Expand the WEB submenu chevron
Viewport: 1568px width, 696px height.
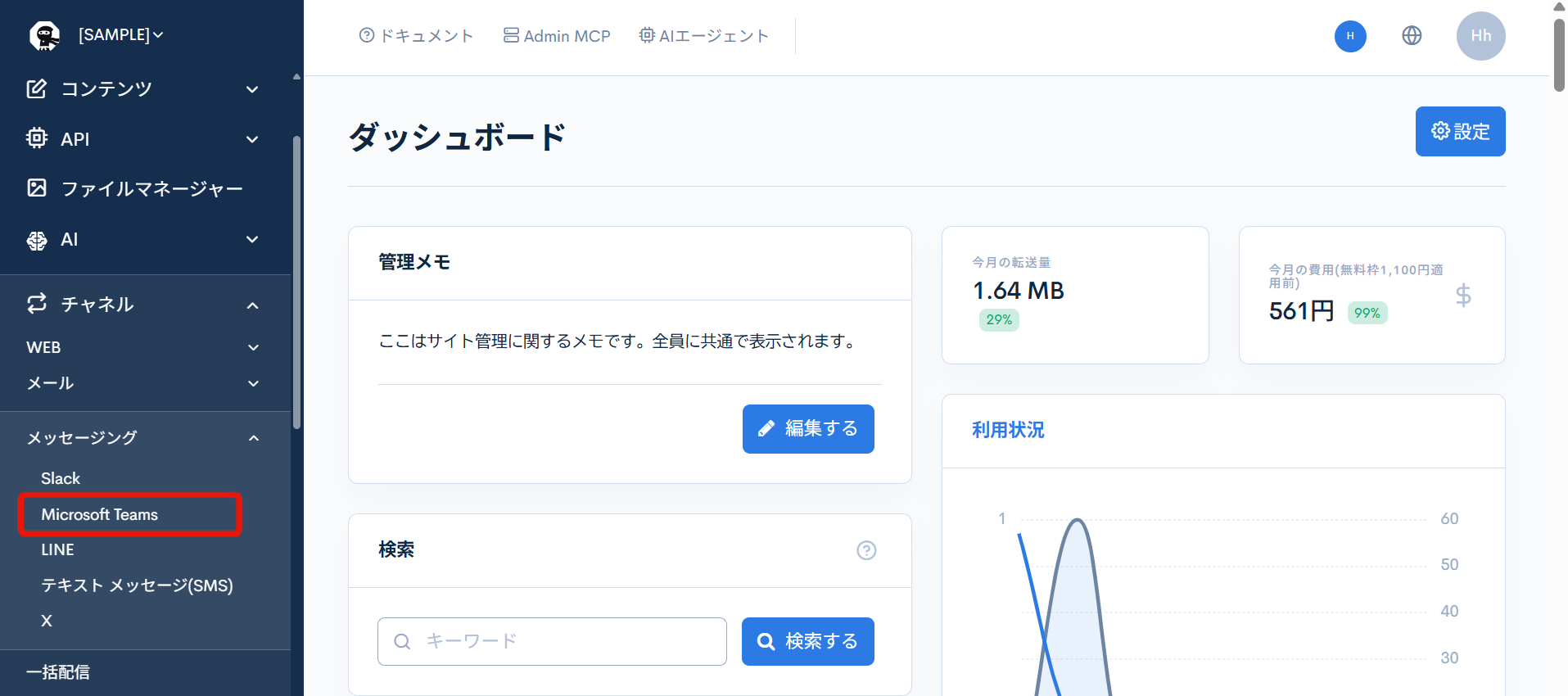pyautogui.click(x=254, y=347)
